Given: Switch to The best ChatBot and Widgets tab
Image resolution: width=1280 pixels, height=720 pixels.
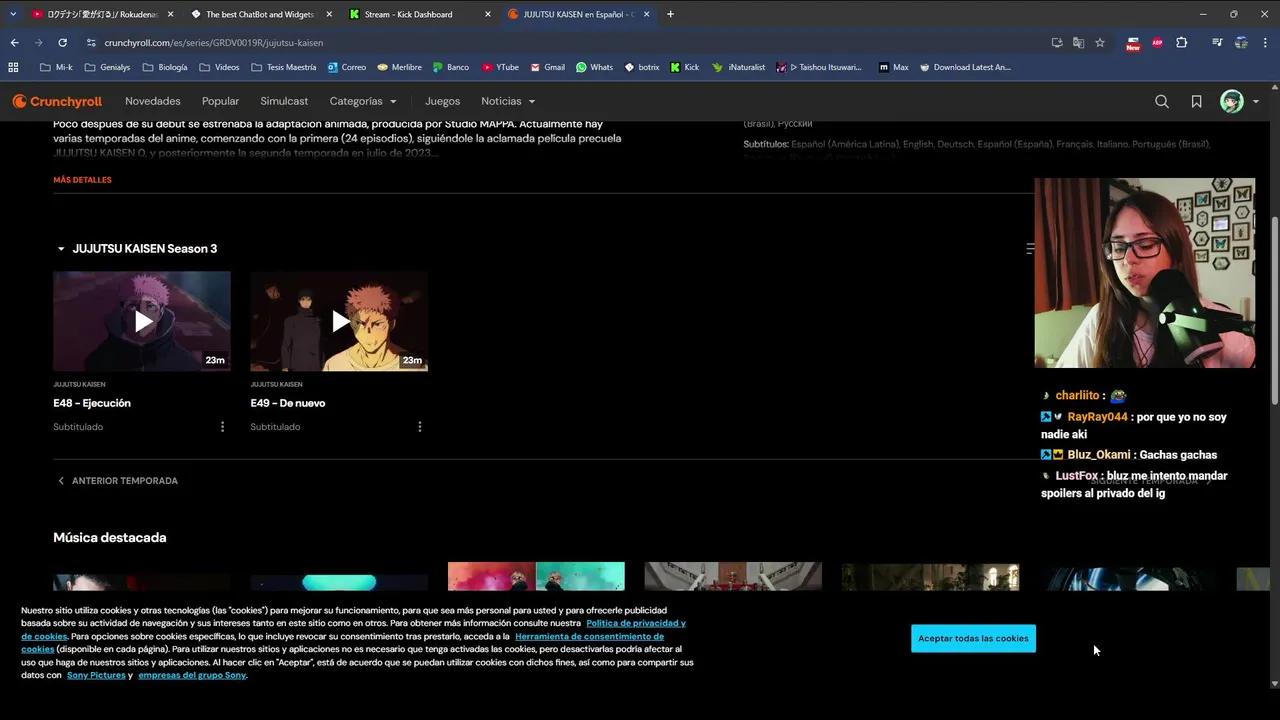Looking at the screenshot, I should coord(260,14).
